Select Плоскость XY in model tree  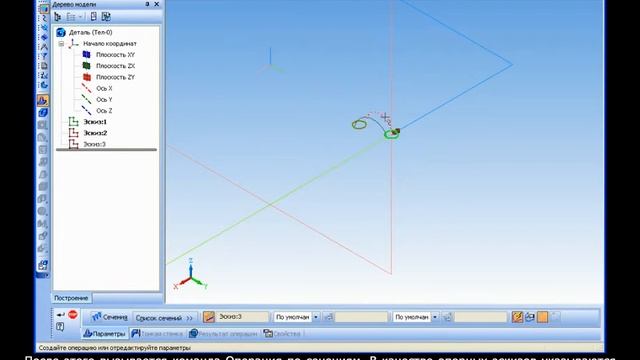115,55
